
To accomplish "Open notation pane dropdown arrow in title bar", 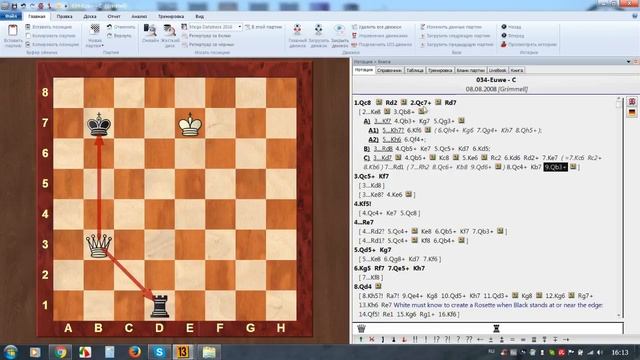I will [628, 62].
